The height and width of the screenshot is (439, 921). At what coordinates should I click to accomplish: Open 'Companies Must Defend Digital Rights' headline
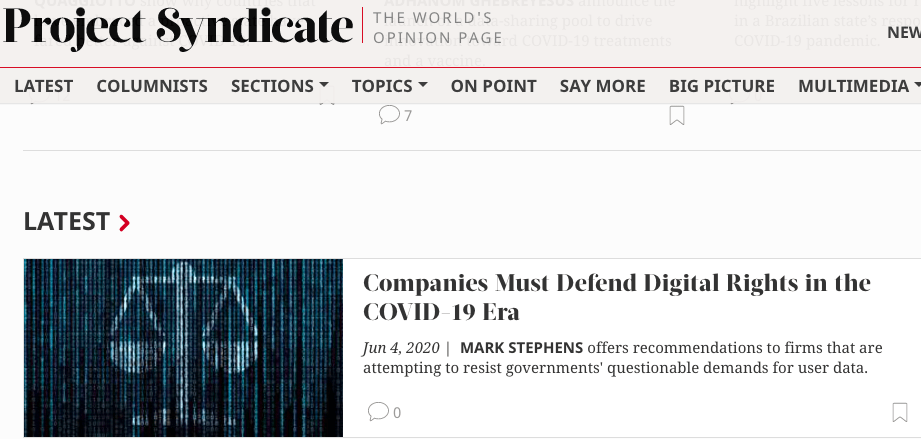point(616,296)
